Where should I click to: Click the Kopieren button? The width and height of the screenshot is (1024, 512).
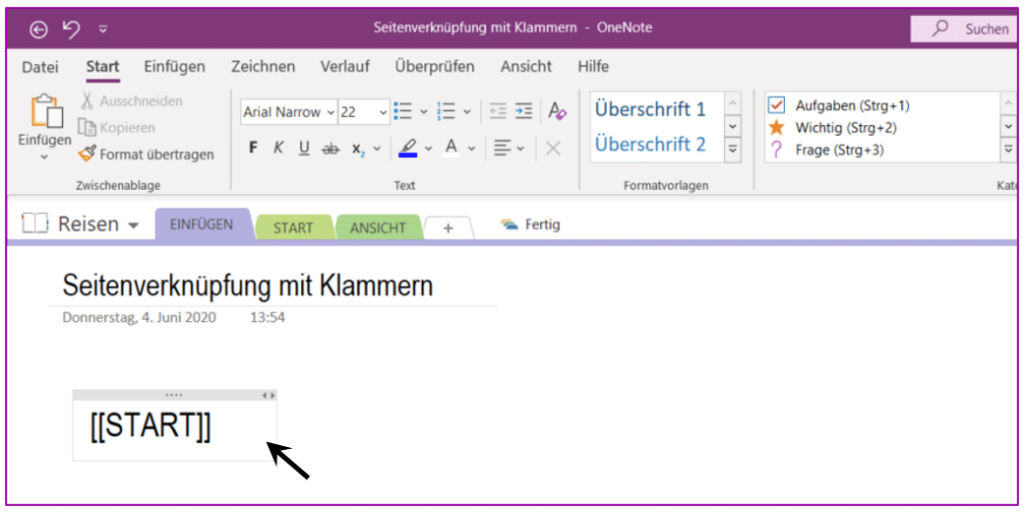tap(117, 127)
